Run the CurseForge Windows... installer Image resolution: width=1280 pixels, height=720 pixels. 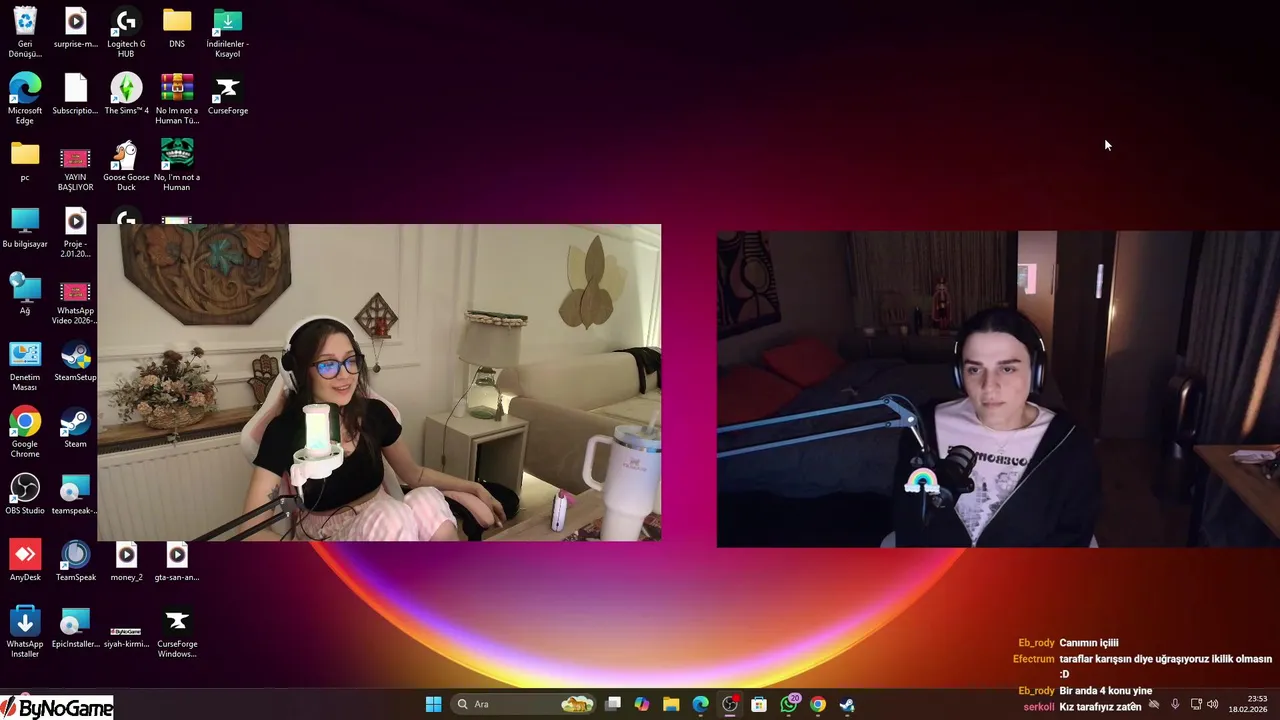click(177, 633)
